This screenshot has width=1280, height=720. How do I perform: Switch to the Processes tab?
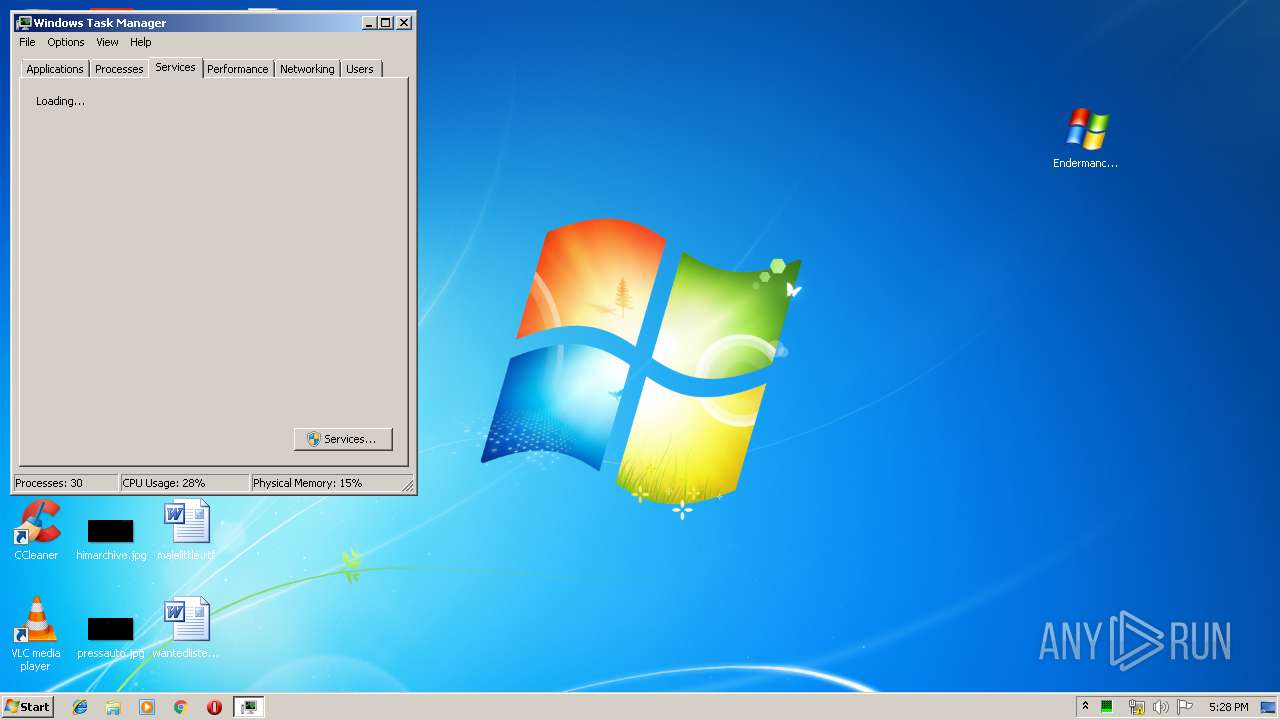(x=119, y=69)
